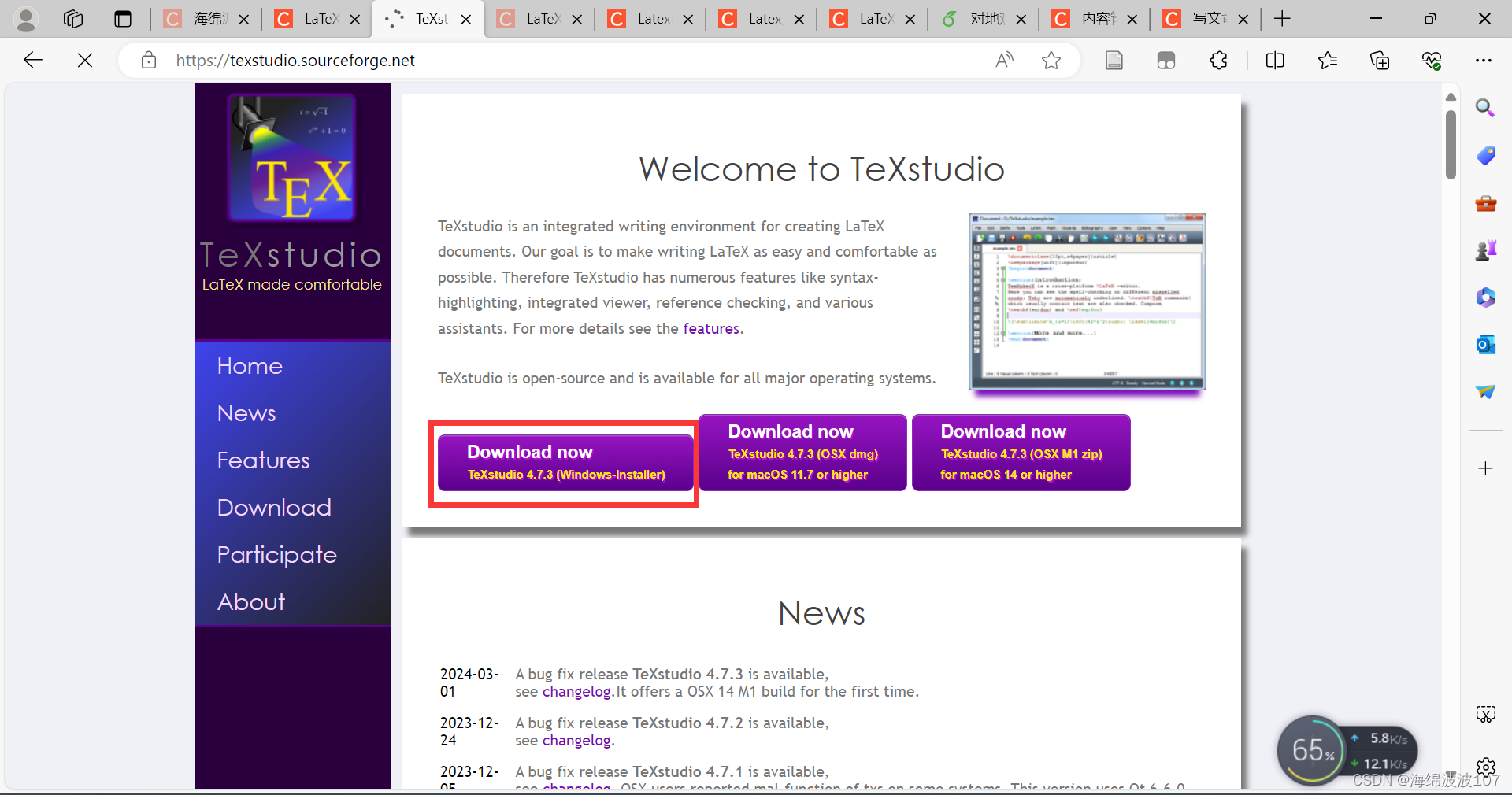Image resolution: width=1512 pixels, height=795 pixels.
Task: Open Download in the site navigation
Action: (x=274, y=508)
